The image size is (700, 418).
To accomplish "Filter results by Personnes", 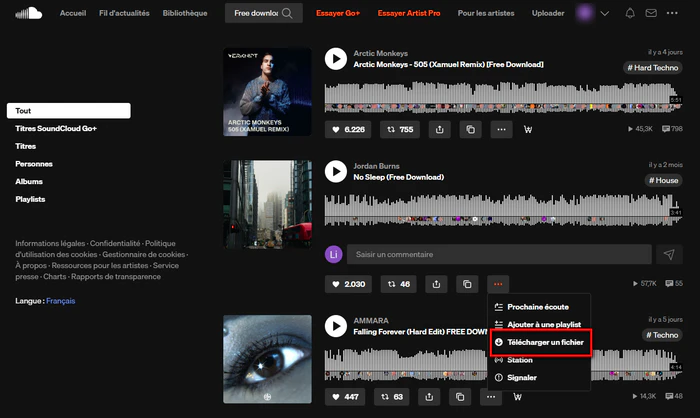I will click(x=34, y=164).
